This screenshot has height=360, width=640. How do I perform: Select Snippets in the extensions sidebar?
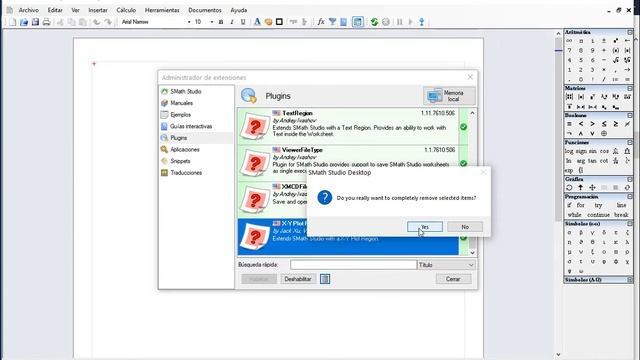pyautogui.click(x=180, y=161)
